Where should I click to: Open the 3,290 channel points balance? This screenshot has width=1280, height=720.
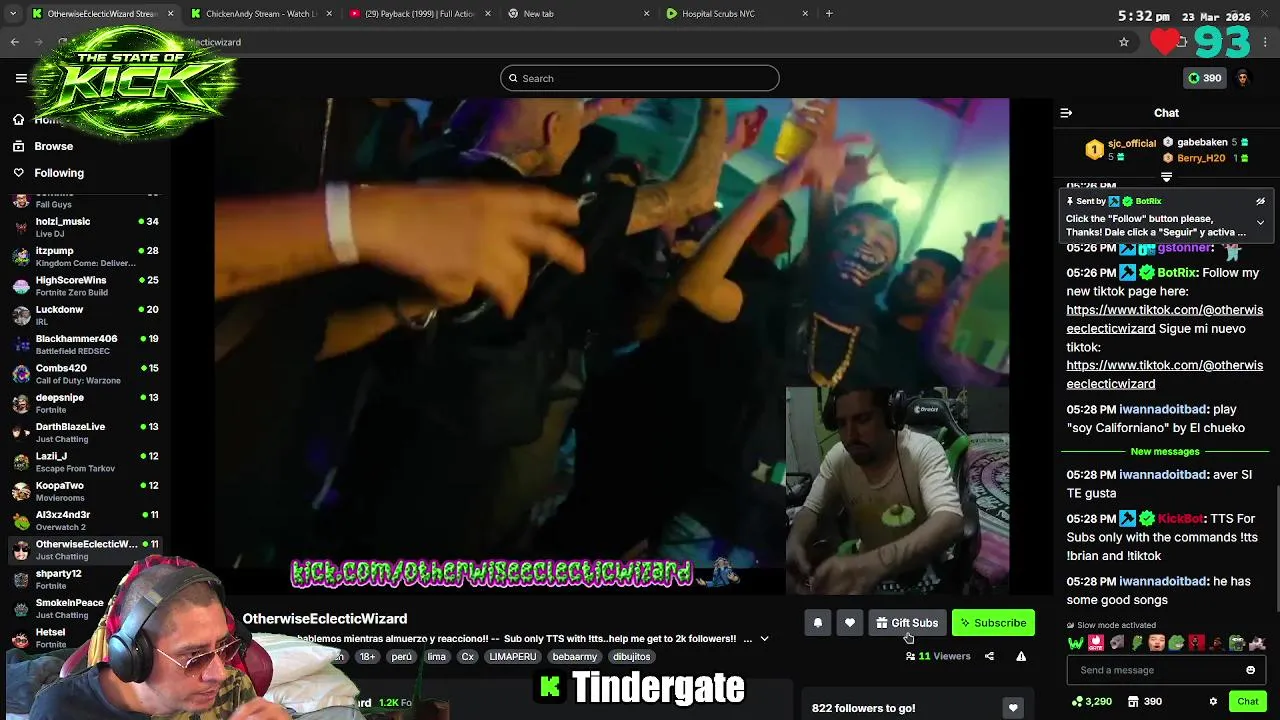pyautogui.click(x=1091, y=701)
